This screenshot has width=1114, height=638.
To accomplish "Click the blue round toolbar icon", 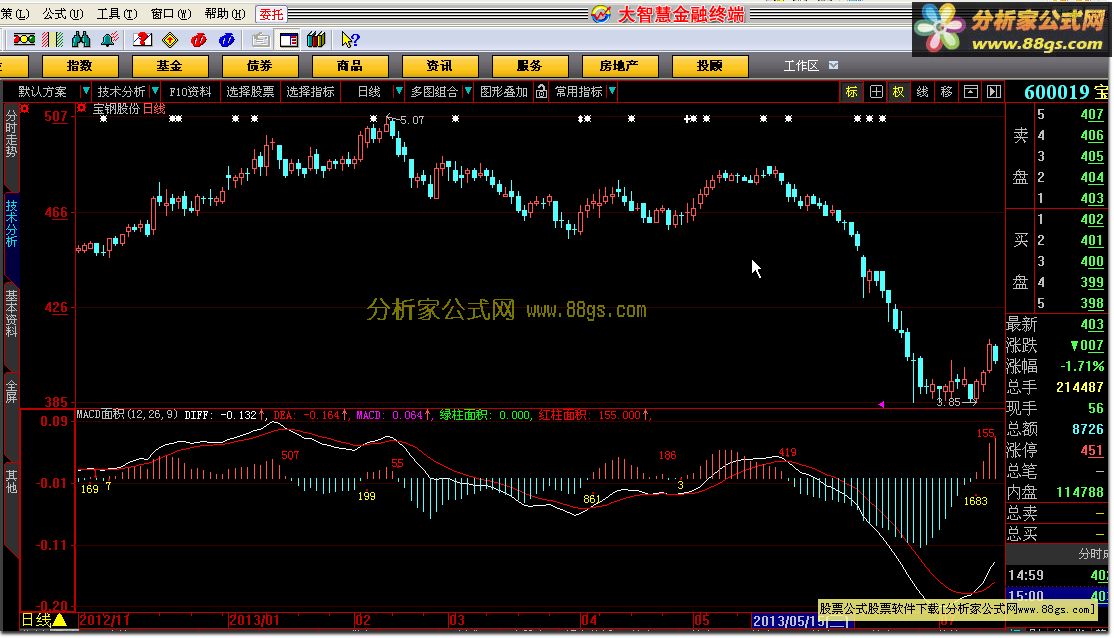I will [227, 40].
